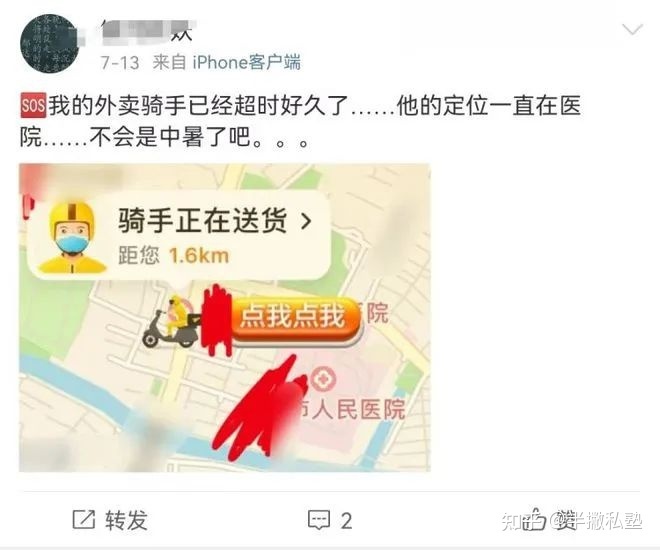Click the 来自 iPhone客户端 source text
This screenshot has height=550, width=660.
point(227,63)
